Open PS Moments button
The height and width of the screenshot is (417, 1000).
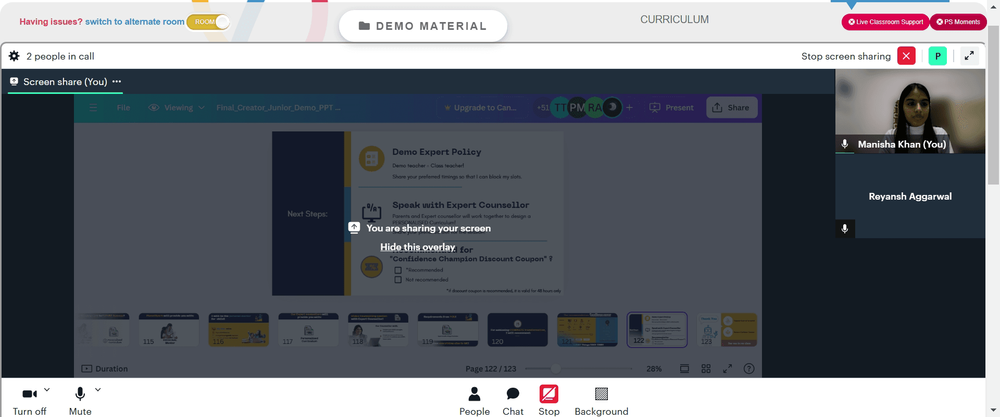point(958,22)
